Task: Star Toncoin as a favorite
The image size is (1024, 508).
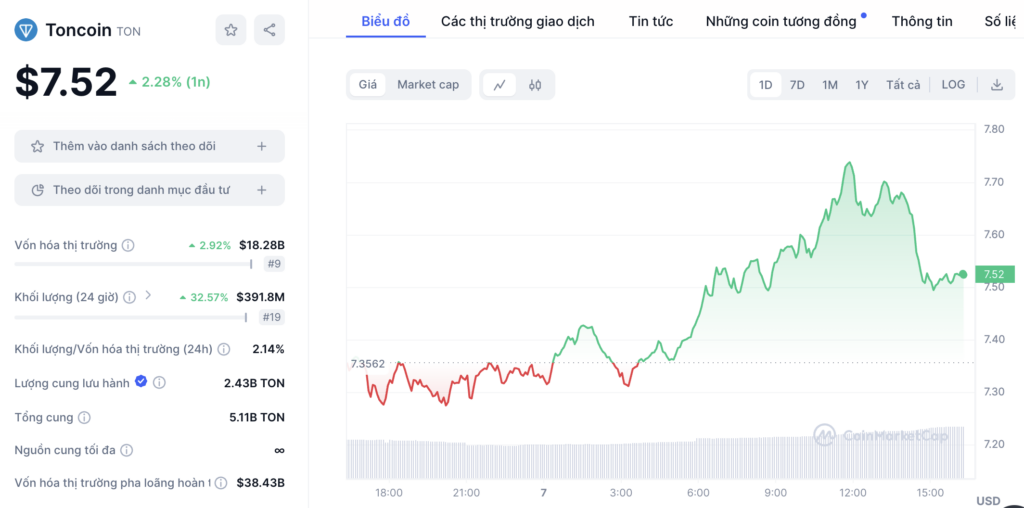Action: [231, 30]
